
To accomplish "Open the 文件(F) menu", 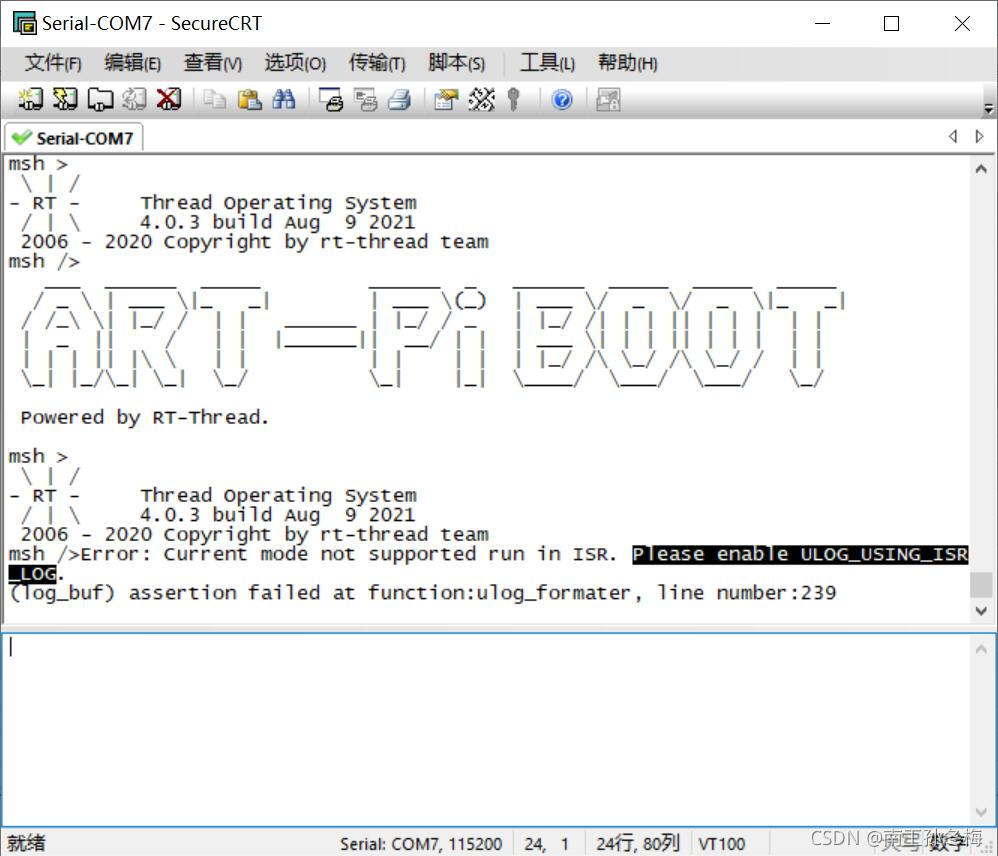I will click(53, 63).
